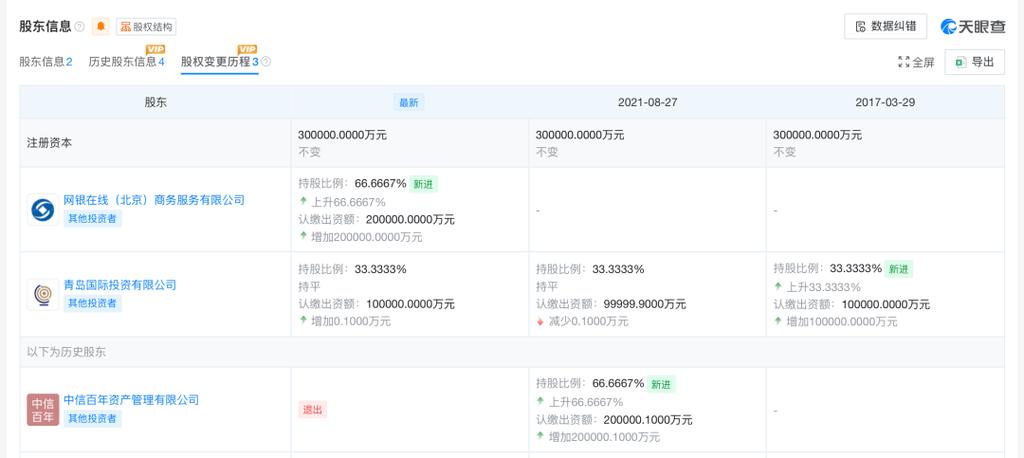Screen dimensions: 1024x458
Task: Click the 注册资本 row label
Action: point(49,143)
